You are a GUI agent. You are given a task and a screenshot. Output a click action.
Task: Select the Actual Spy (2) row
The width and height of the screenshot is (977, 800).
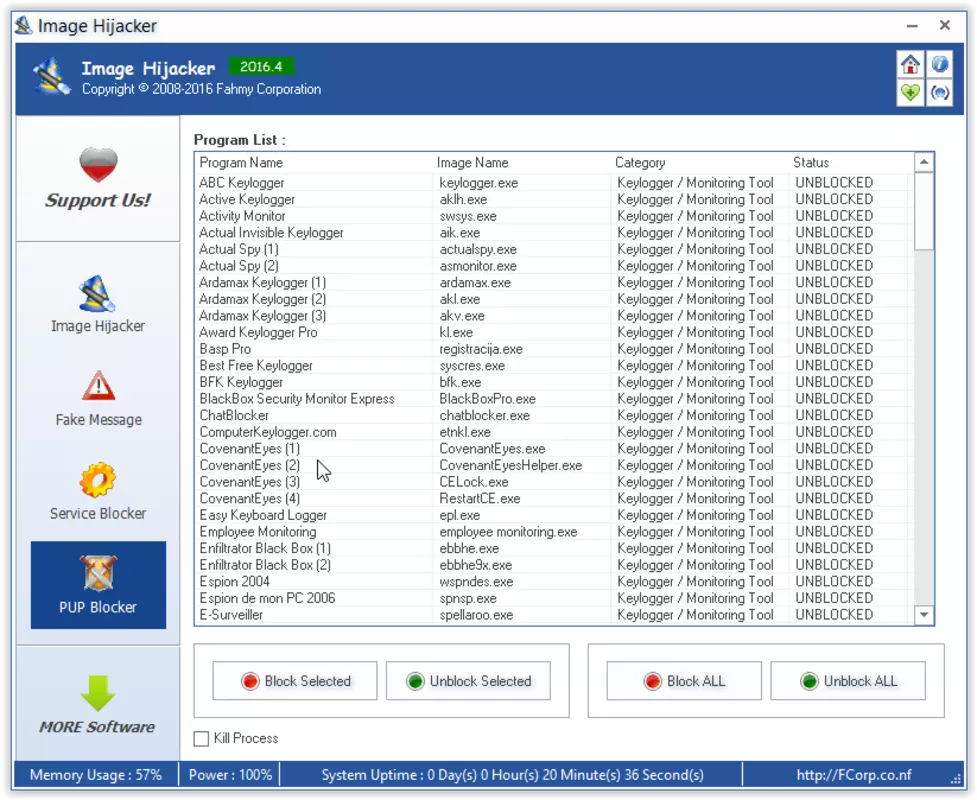pos(554,266)
